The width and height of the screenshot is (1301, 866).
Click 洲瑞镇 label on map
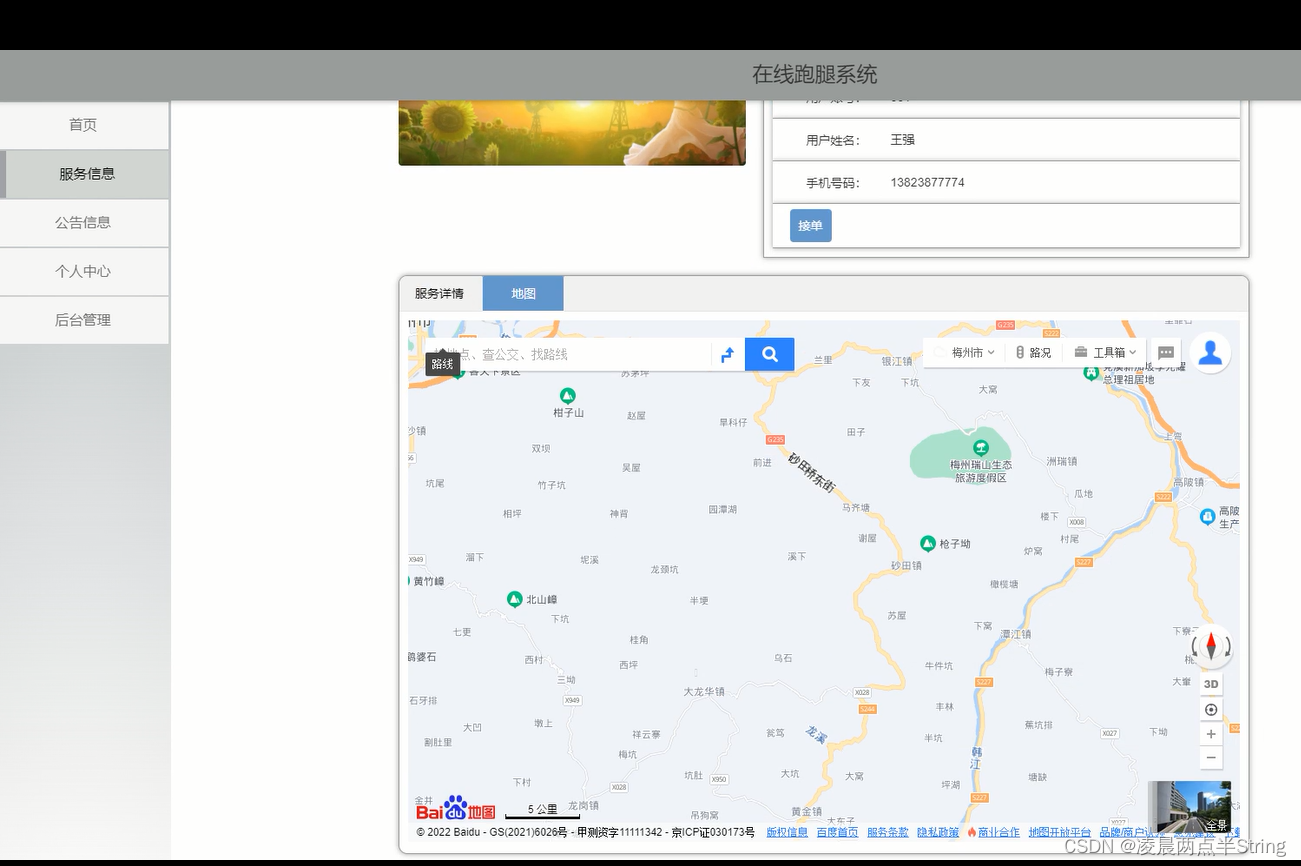(x=1061, y=461)
